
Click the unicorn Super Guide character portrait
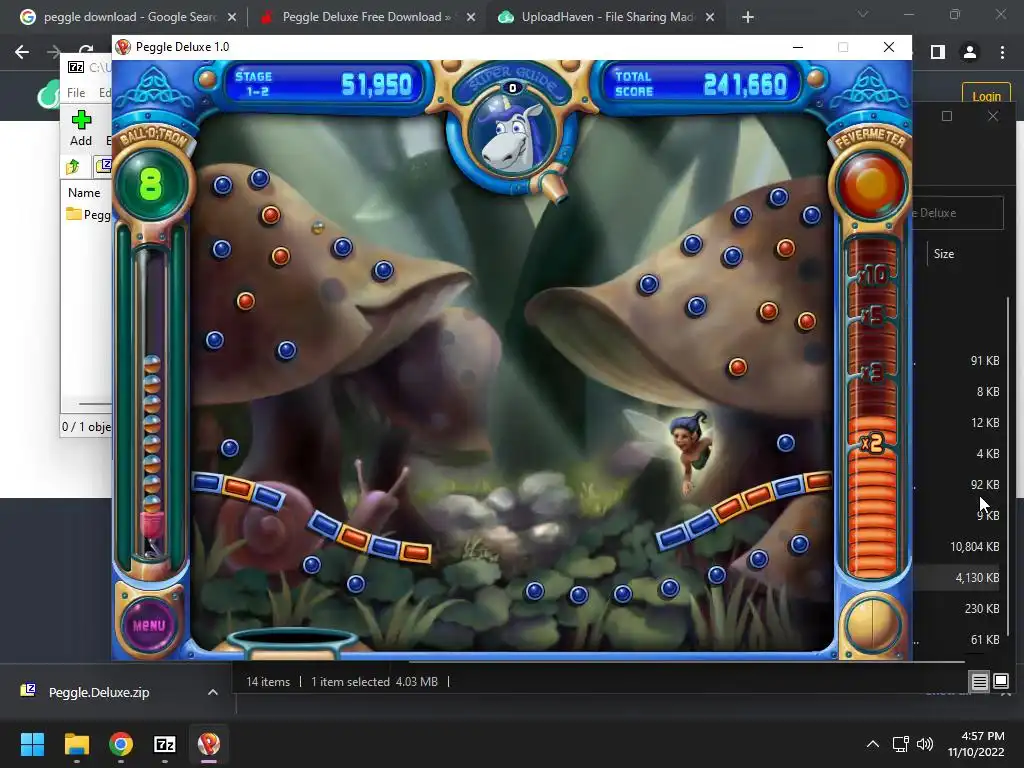click(511, 135)
